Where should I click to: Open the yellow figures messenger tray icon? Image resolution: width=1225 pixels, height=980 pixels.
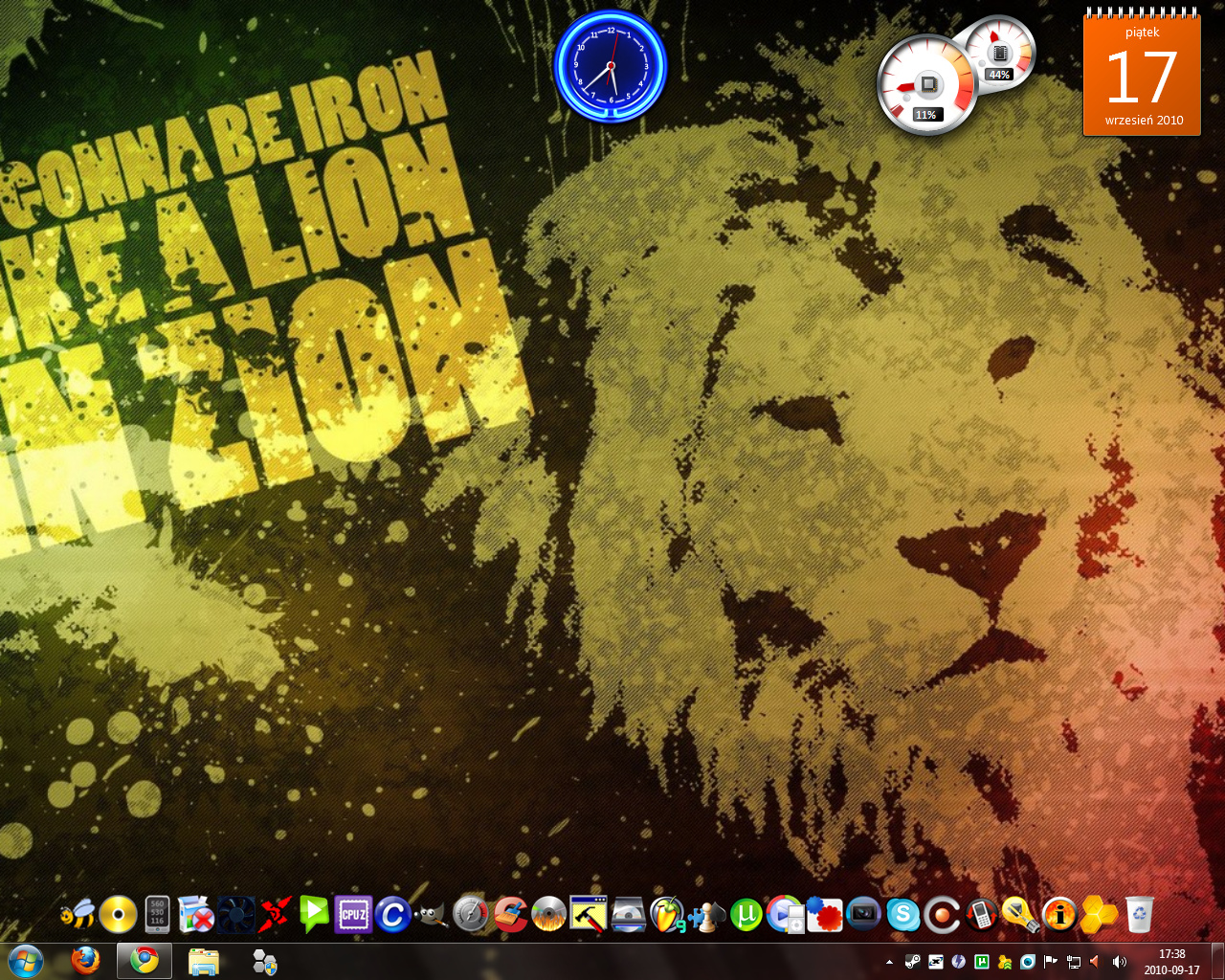[1005, 962]
